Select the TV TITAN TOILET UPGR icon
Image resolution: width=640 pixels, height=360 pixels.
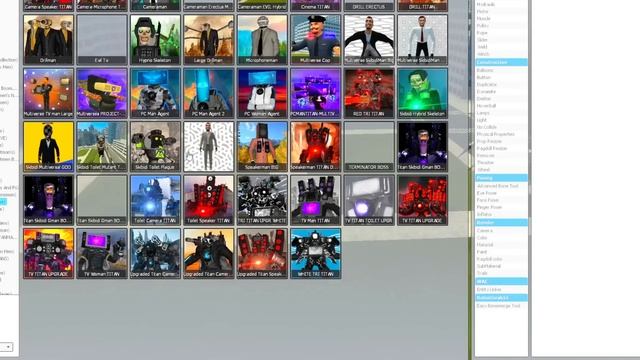[369, 200]
